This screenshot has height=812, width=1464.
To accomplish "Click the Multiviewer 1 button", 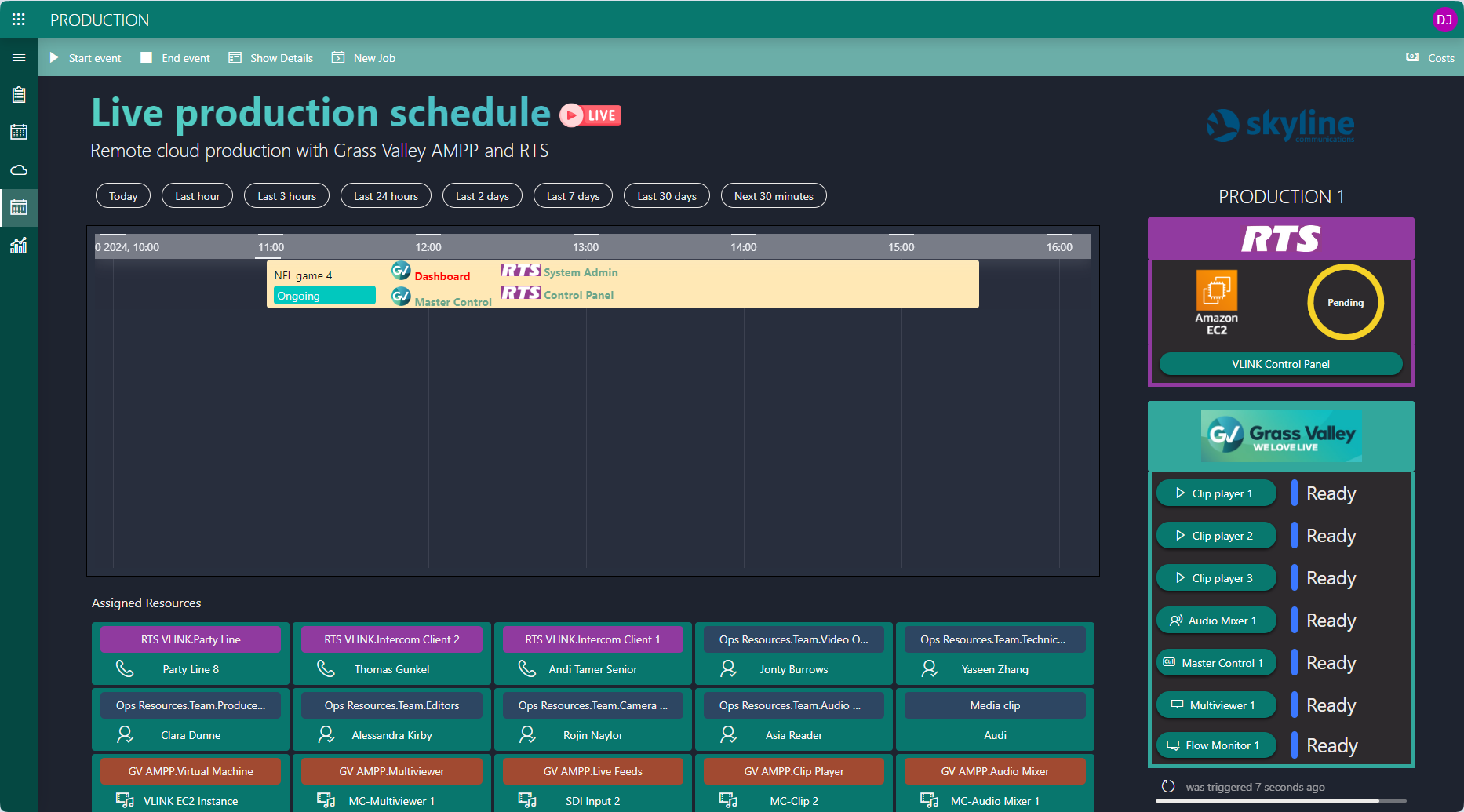I will [x=1216, y=705].
